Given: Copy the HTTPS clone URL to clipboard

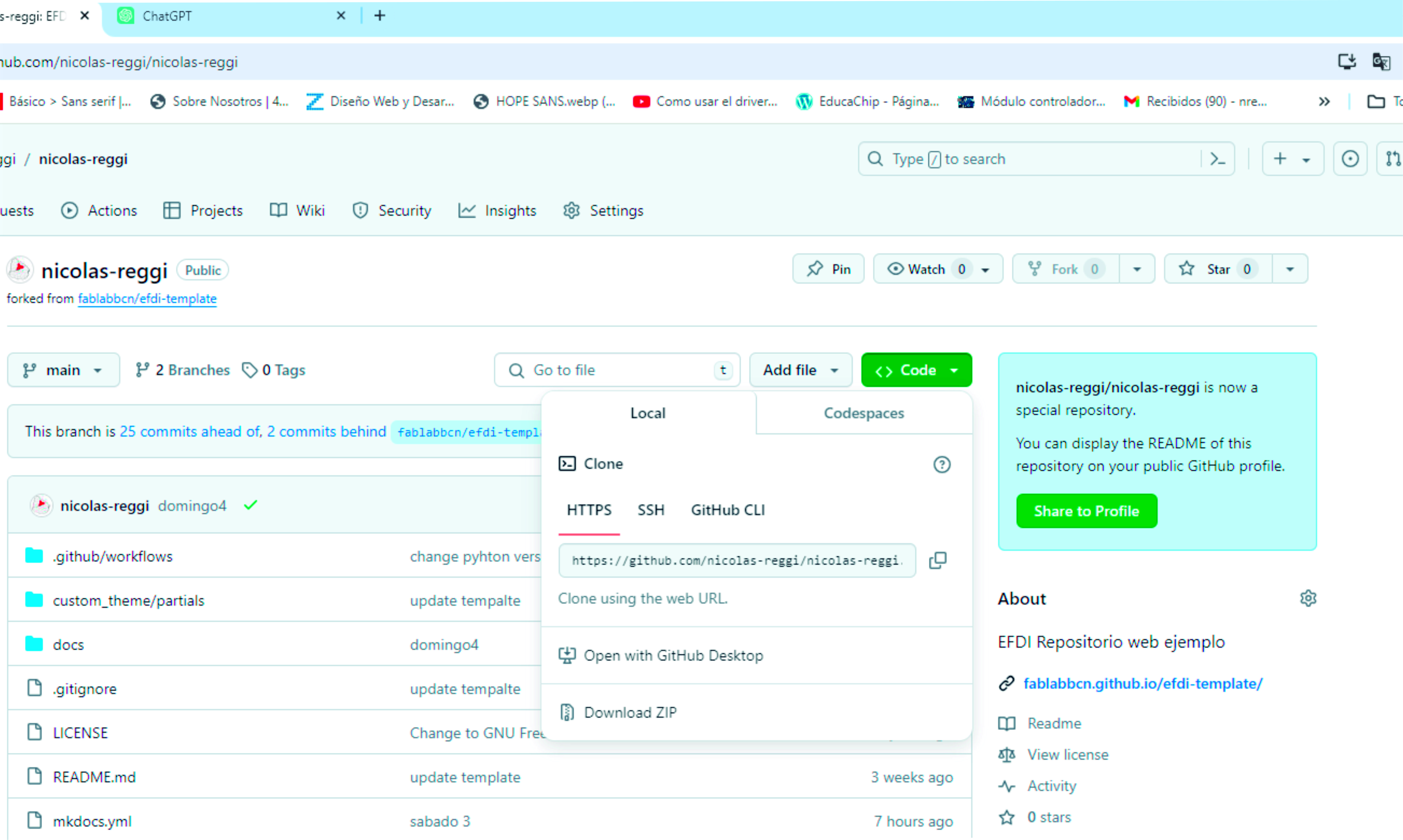Looking at the screenshot, I should pos(938,560).
